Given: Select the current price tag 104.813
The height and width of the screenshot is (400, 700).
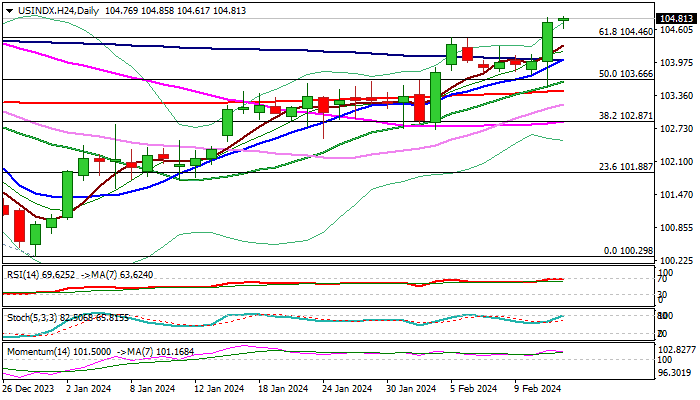Looking at the screenshot, I should click(677, 19).
